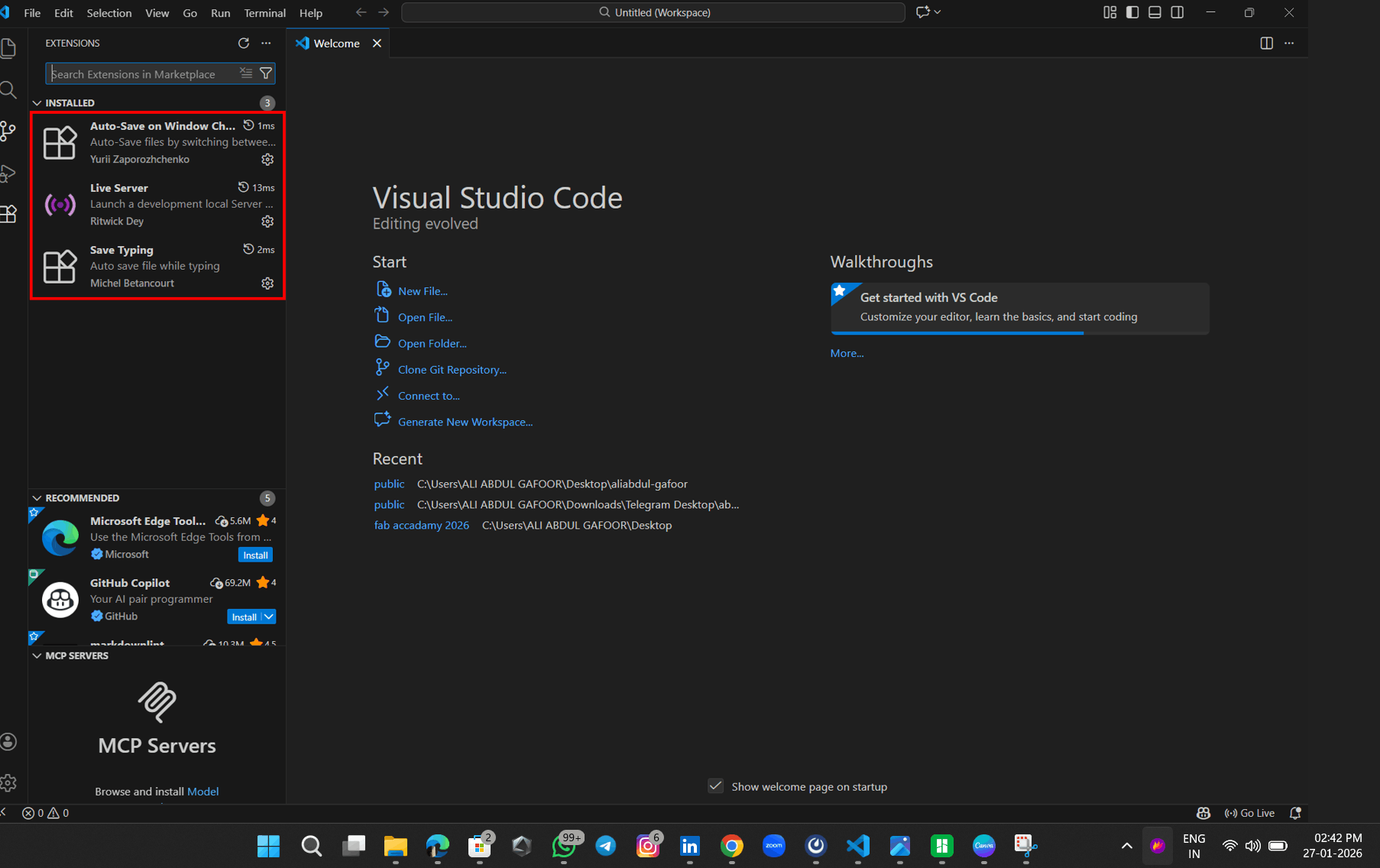The height and width of the screenshot is (868, 1380).
Task: Click Generate New Workspace link
Action: (465, 422)
